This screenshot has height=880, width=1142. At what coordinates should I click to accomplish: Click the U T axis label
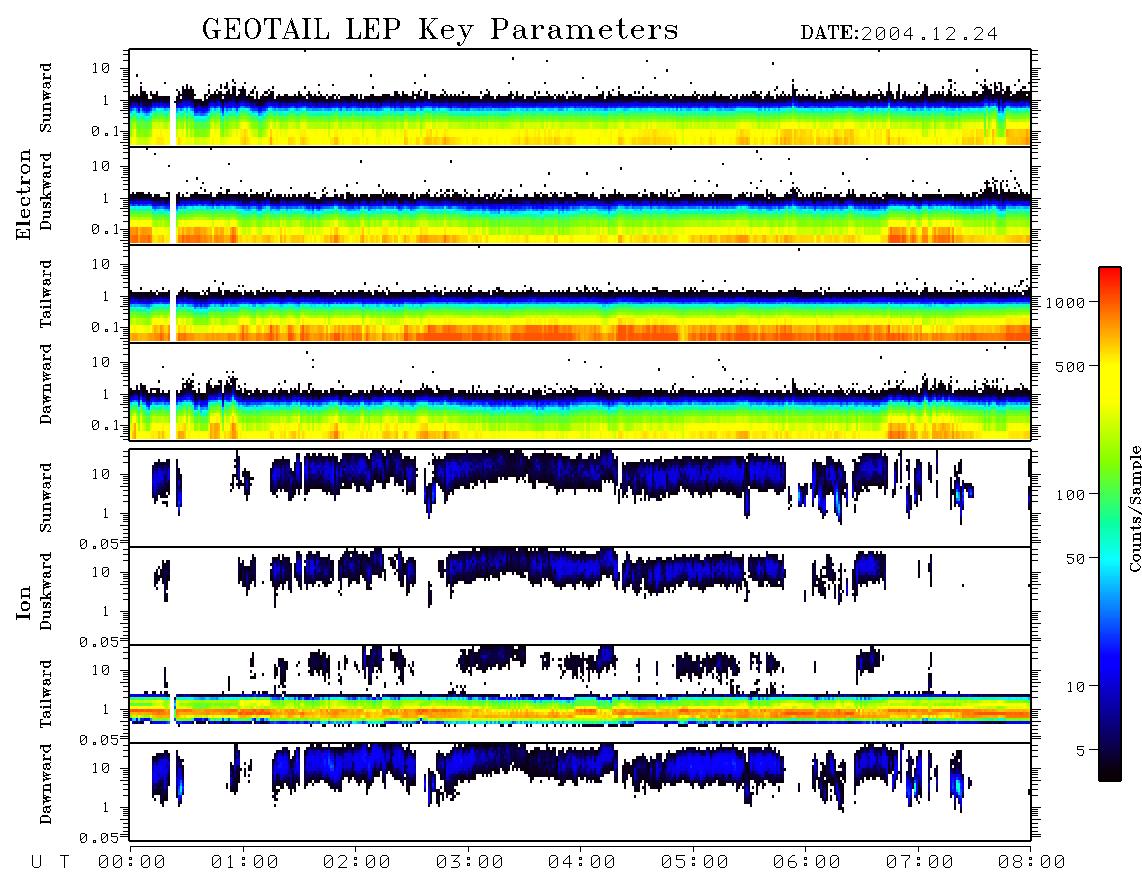(50, 862)
